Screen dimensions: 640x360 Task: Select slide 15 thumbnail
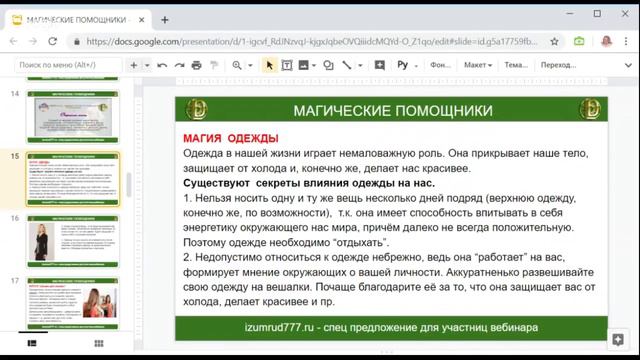tap(73, 179)
